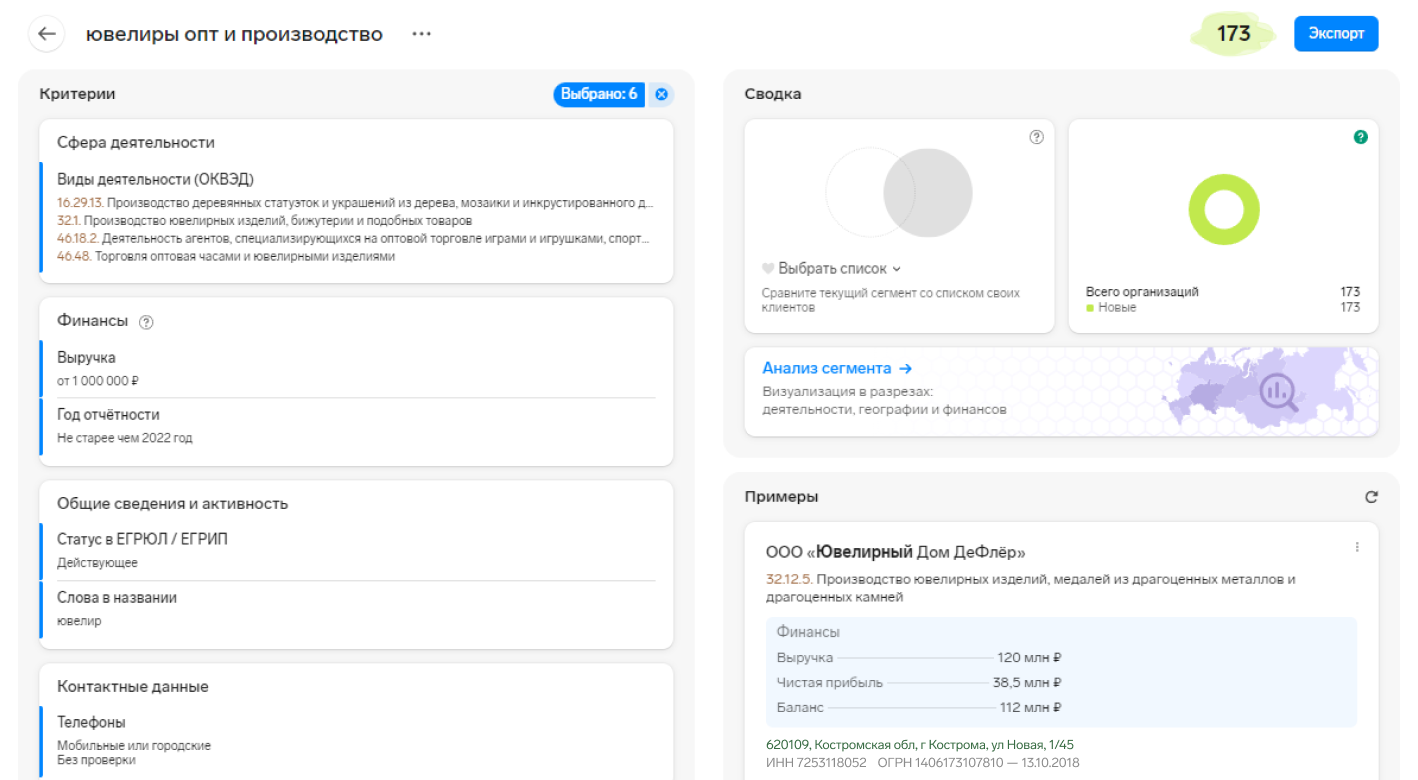Open the Venn diagram card help icon
The width and height of the screenshot is (1418, 780).
pos(1036,137)
